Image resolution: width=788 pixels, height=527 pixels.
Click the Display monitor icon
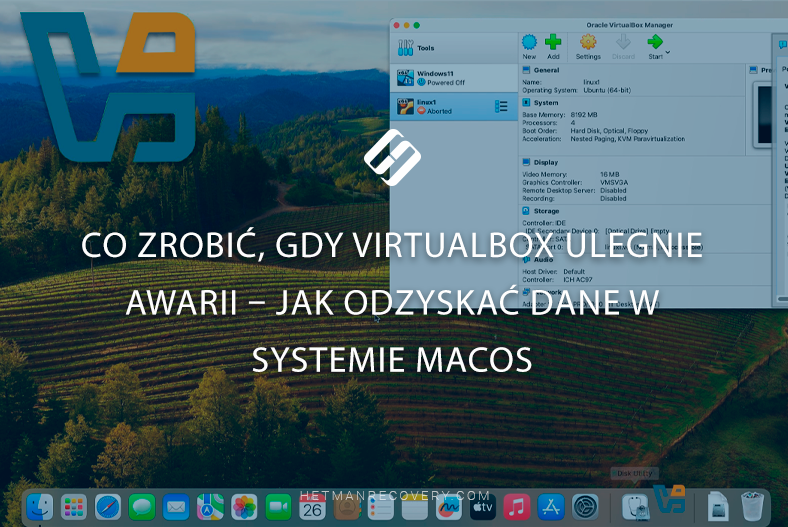pyautogui.click(x=526, y=162)
